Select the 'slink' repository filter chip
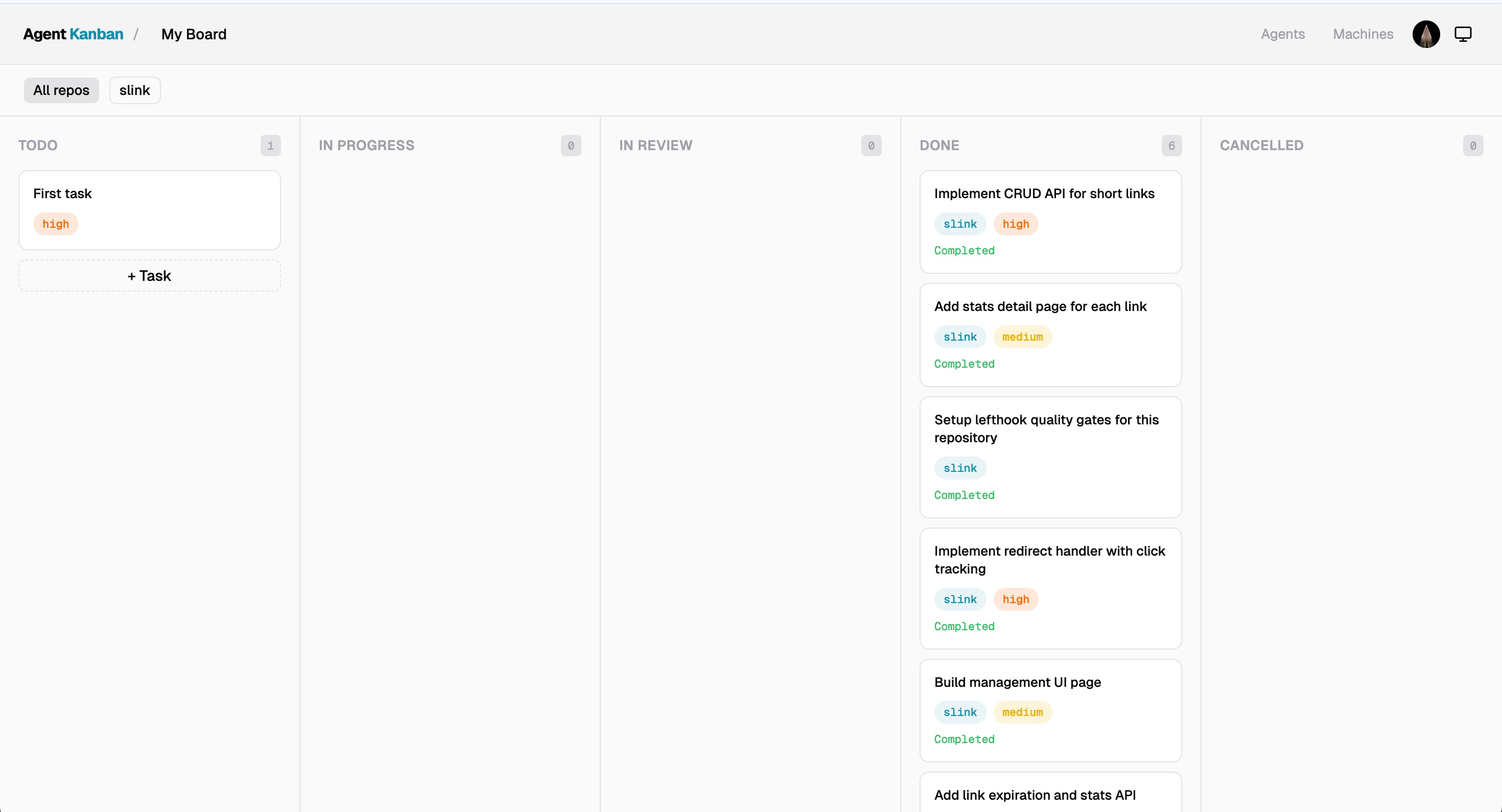Screen dimensions: 1502x812 click(135, 90)
